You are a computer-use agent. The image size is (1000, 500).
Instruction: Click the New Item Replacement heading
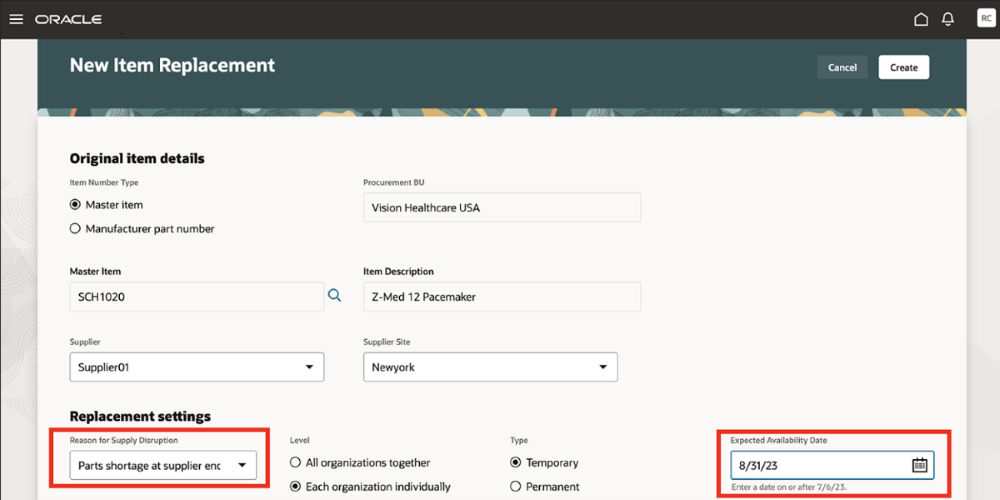tap(172, 65)
